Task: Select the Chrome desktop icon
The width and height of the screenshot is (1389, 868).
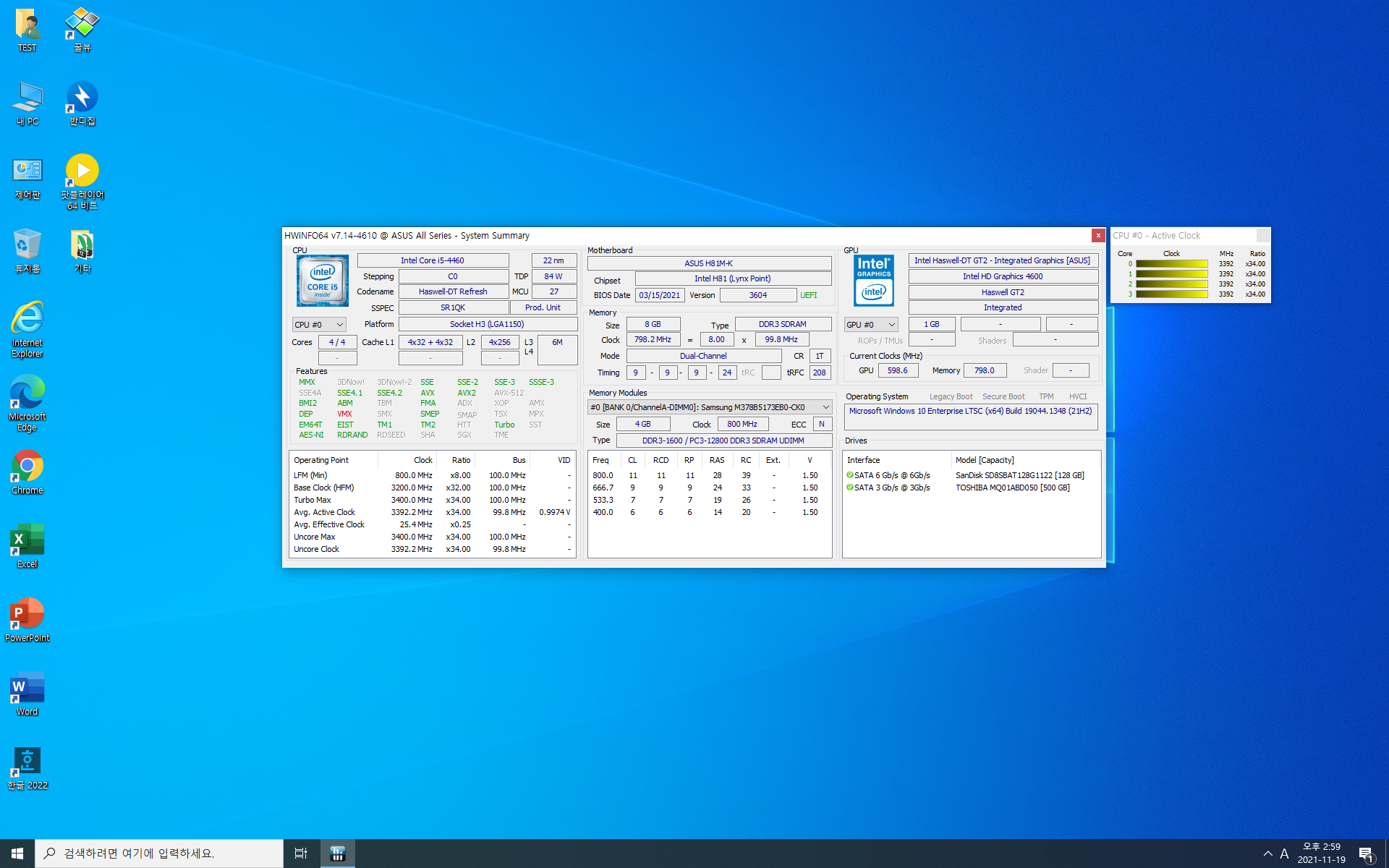Action: pos(27,473)
